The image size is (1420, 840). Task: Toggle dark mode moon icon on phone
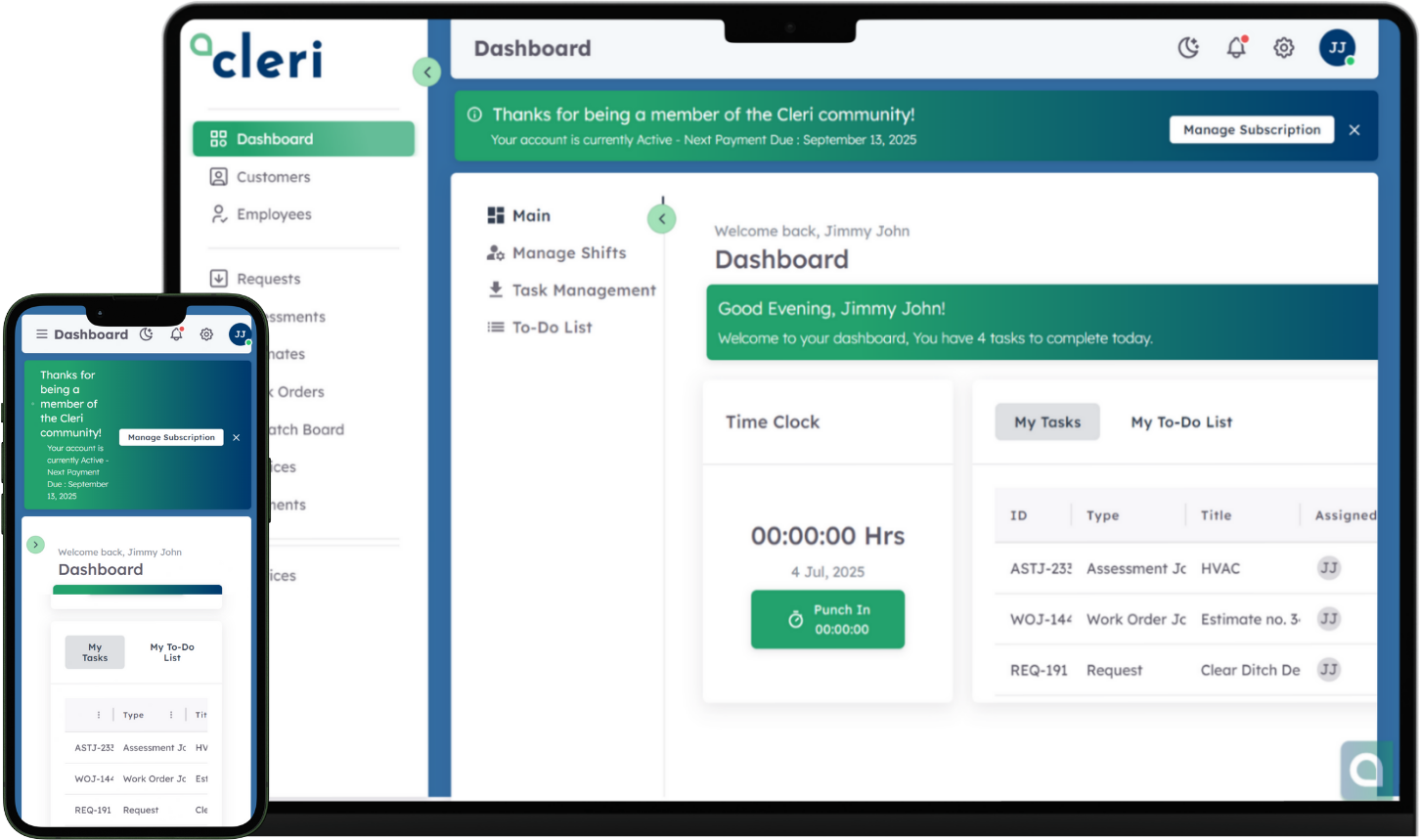coord(146,334)
